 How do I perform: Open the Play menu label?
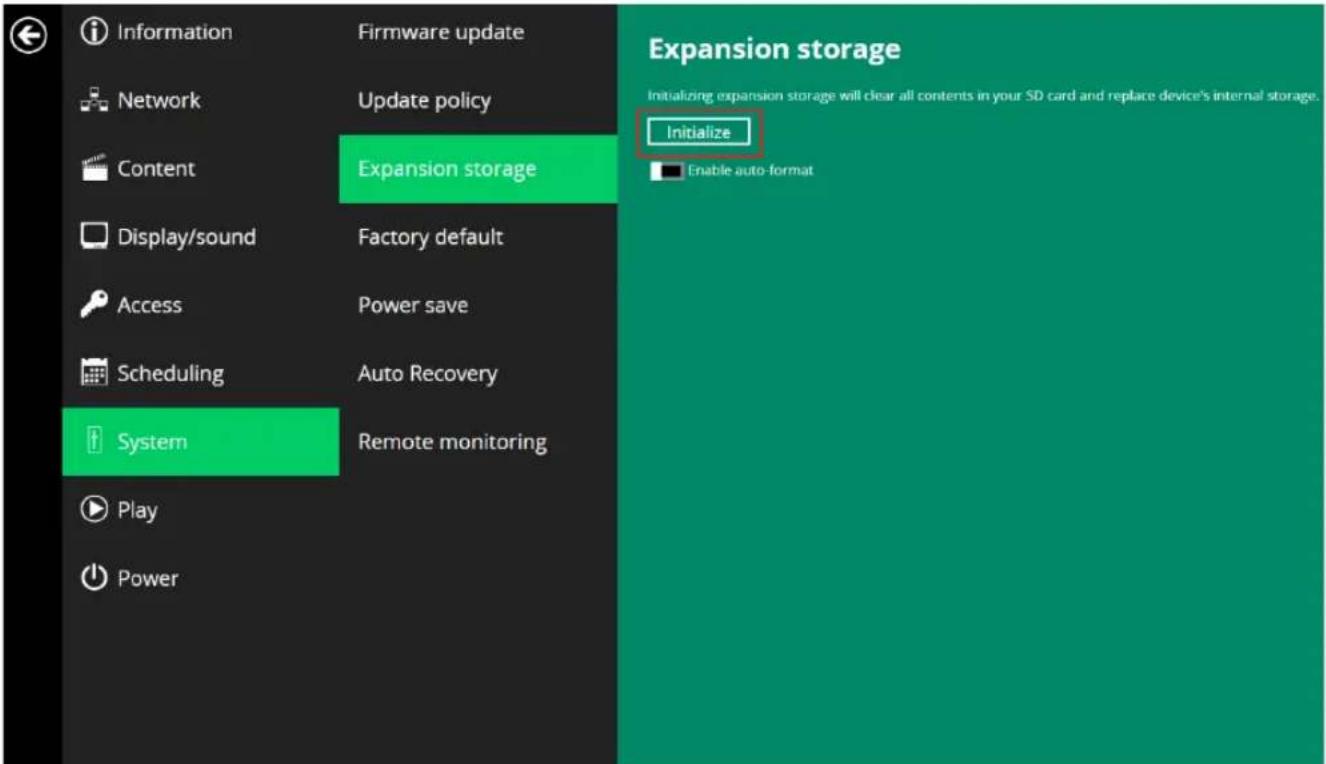point(137,510)
